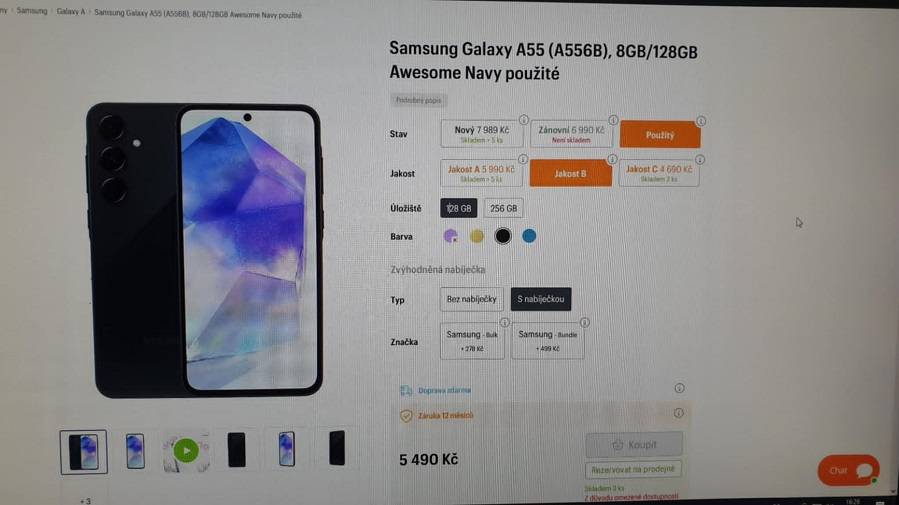Open info icon on the Použitý button
The width and height of the screenshot is (899, 505).
pyautogui.click(x=701, y=122)
